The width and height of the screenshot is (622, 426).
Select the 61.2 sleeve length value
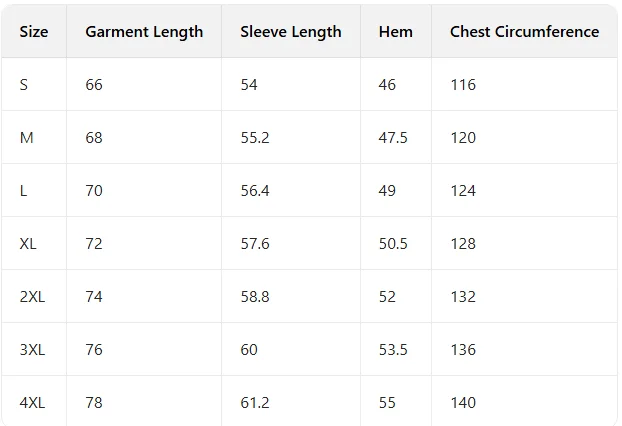[255, 403]
